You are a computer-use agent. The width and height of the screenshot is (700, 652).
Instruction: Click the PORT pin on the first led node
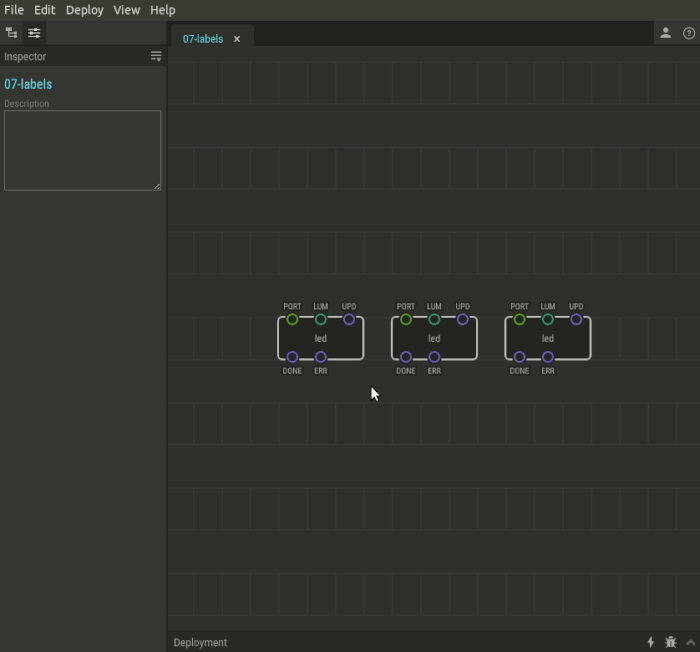(292, 319)
